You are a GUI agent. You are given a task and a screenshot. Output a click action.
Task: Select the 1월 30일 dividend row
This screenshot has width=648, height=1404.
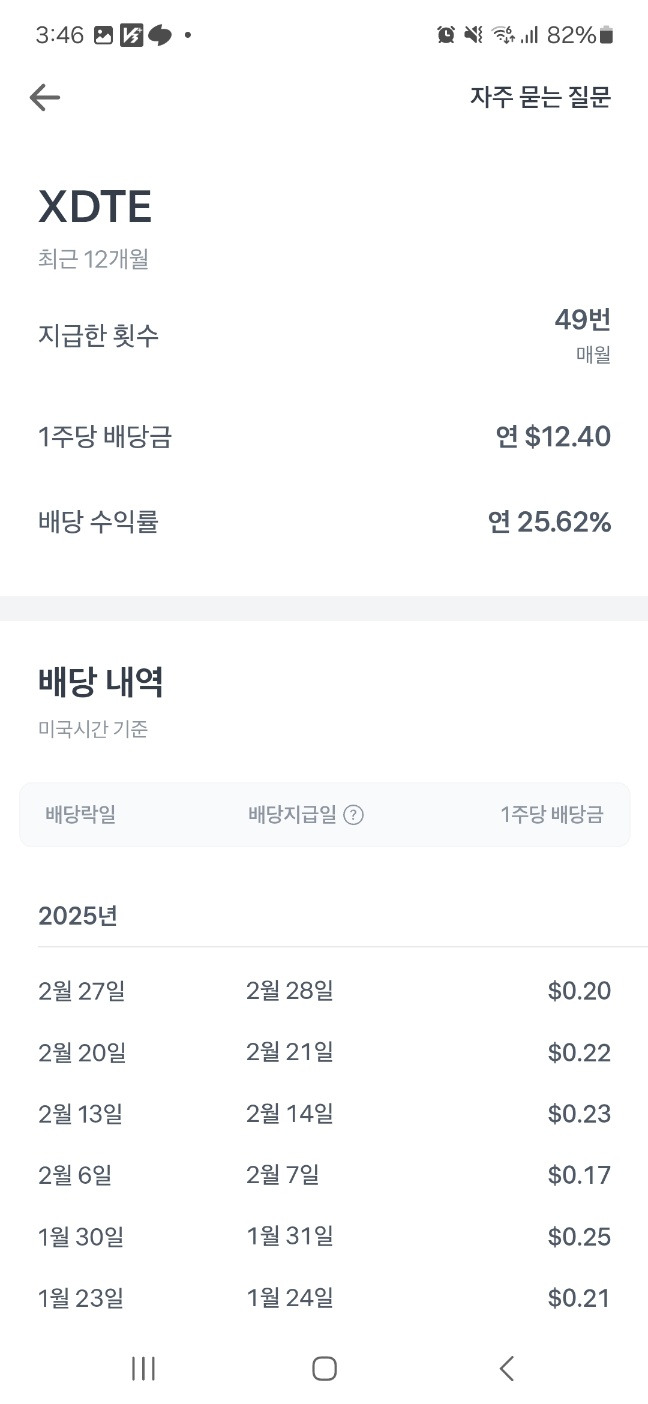pos(324,1237)
